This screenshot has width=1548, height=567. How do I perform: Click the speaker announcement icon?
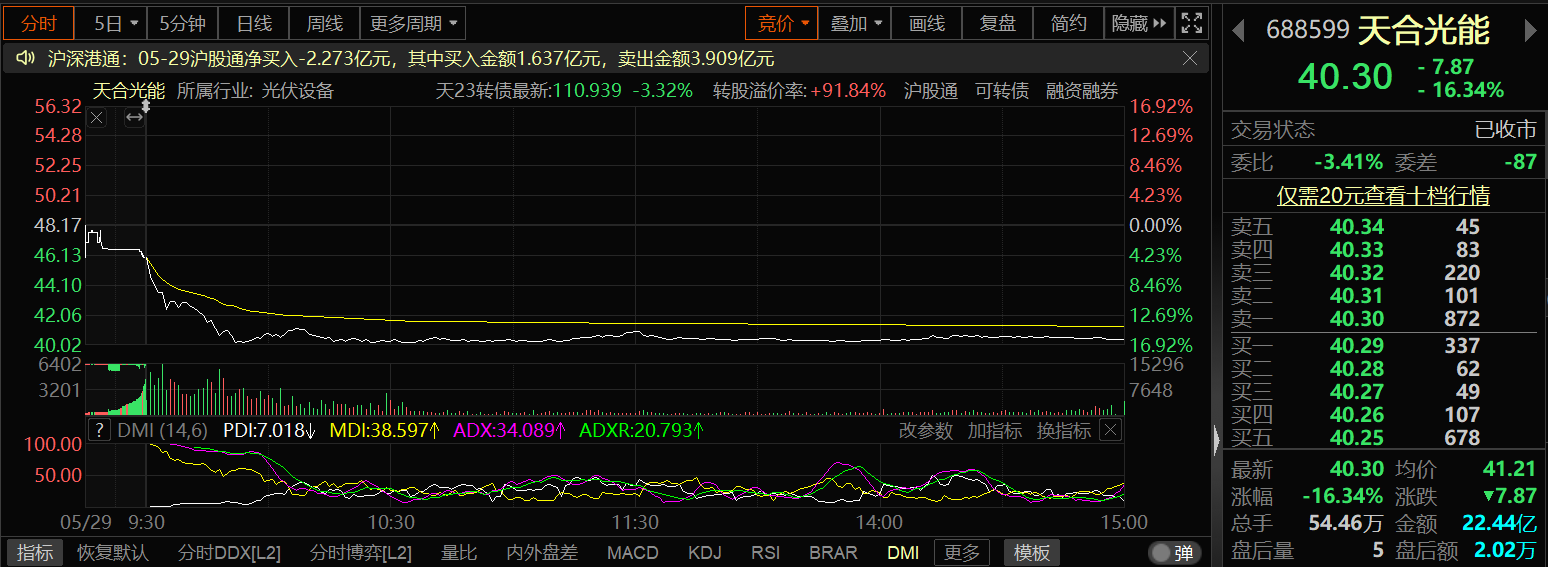point(26,59)
